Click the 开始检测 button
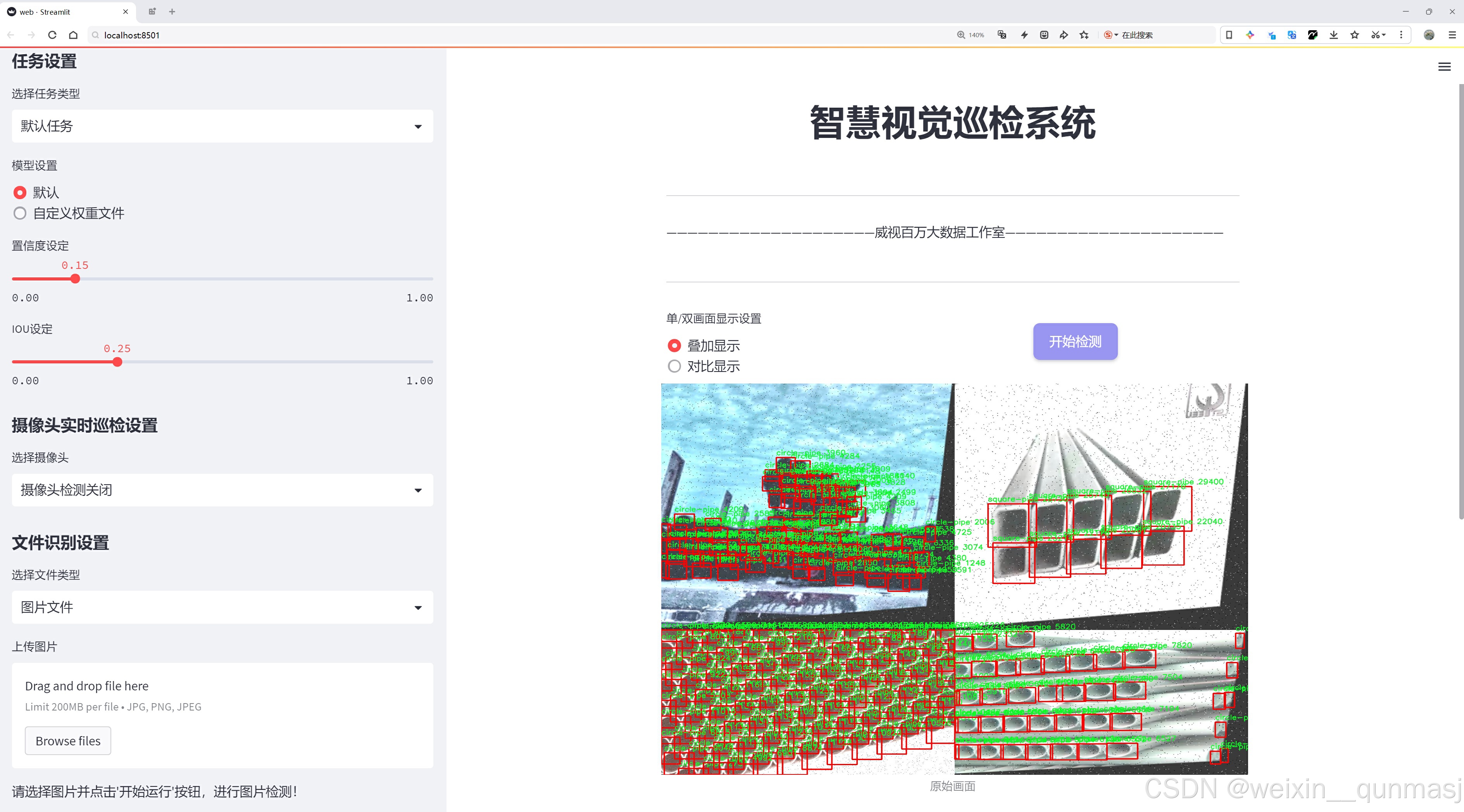This screenshot has height=812, width=1464. 1075,341
